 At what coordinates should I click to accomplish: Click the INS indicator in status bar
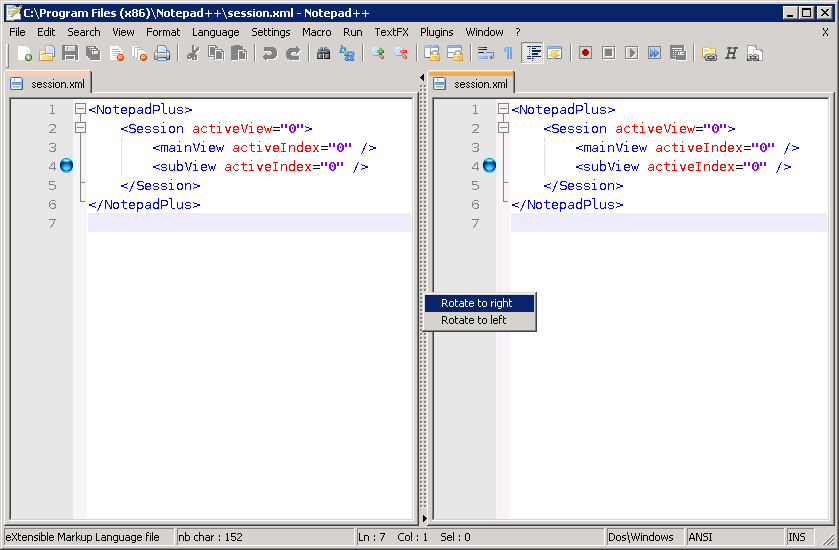[x=797, y=537]
